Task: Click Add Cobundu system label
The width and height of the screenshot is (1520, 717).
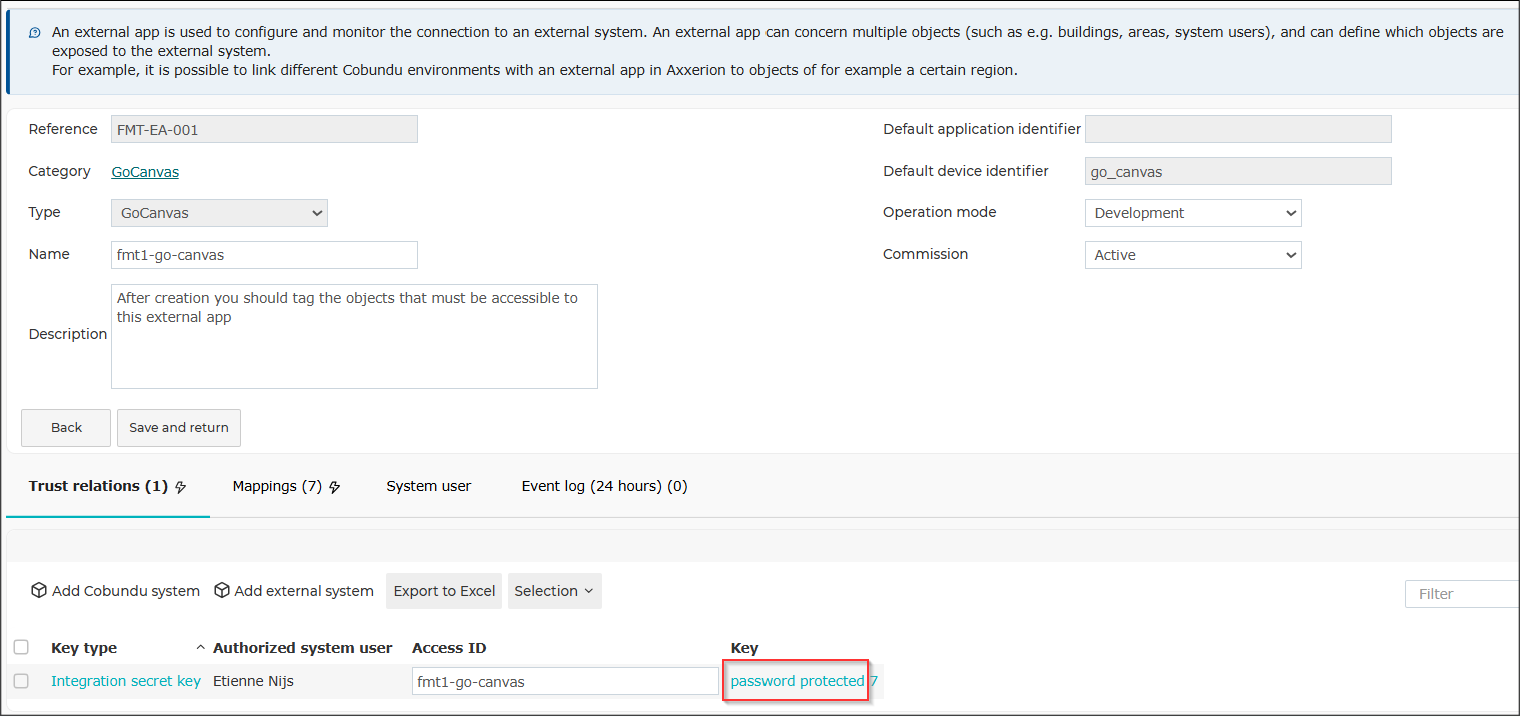Action: pyautogui.click(x=126, y=591)
